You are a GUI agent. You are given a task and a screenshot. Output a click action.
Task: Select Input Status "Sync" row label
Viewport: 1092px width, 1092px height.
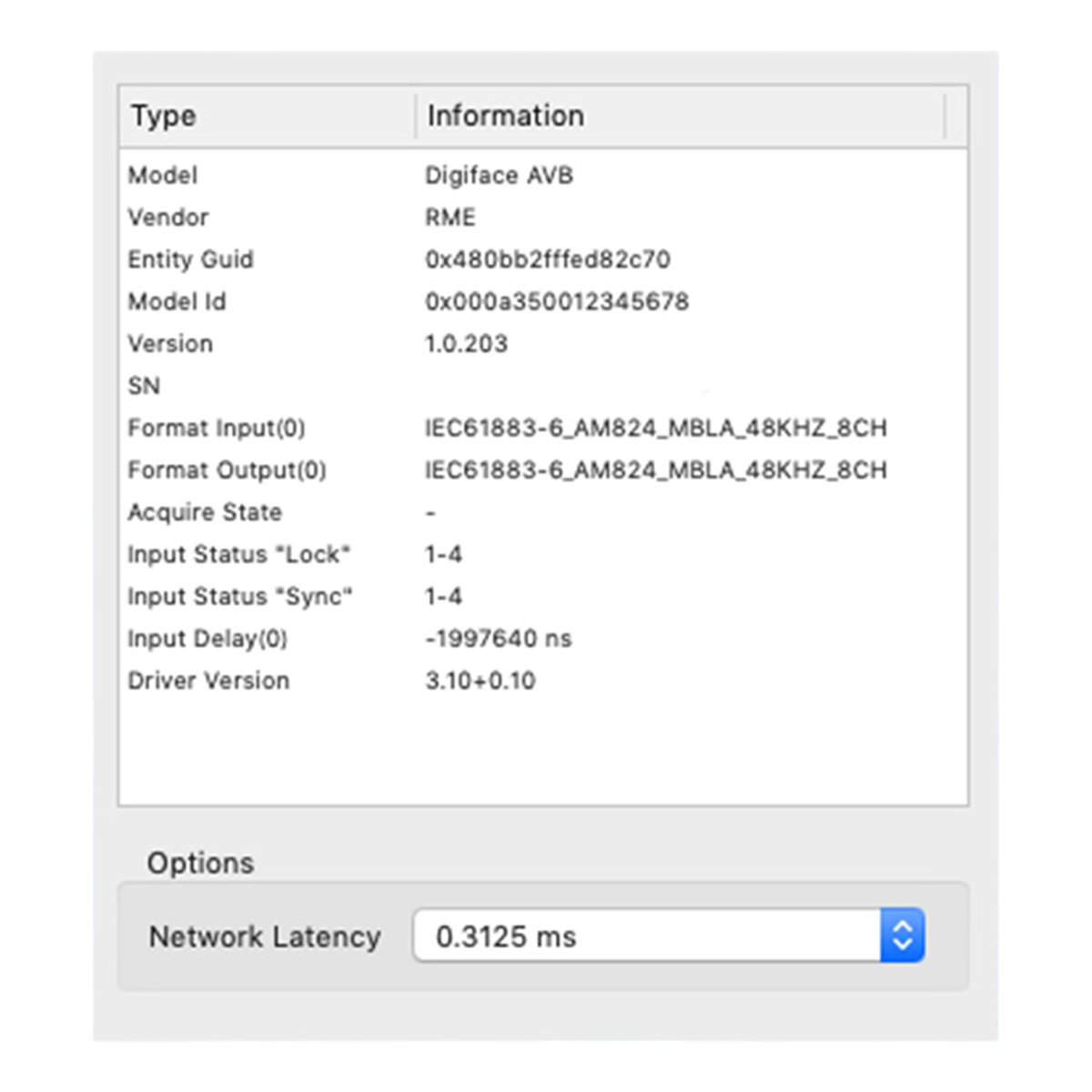tap(240, 597)
